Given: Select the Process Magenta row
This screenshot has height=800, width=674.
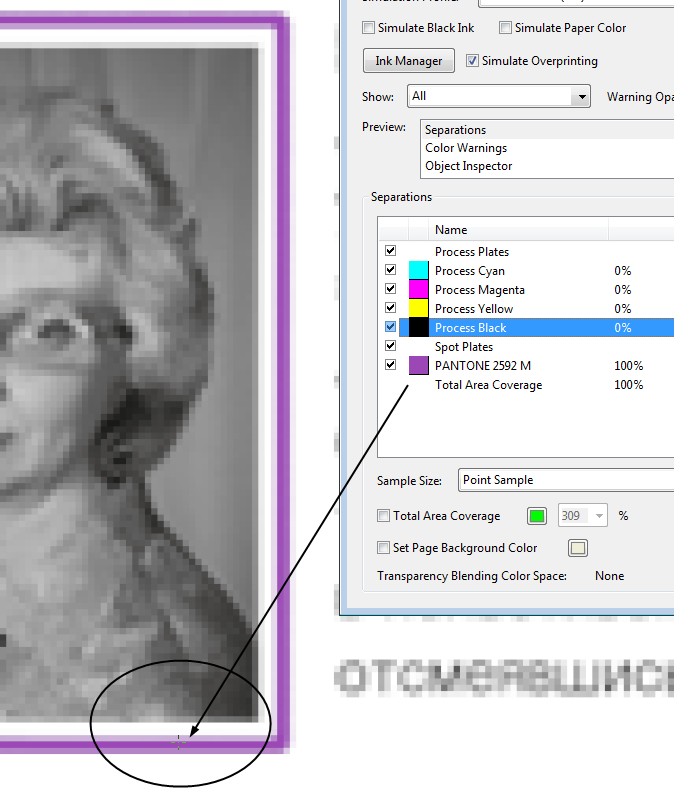Looking at the screenshot, I should tap(527, 289).
